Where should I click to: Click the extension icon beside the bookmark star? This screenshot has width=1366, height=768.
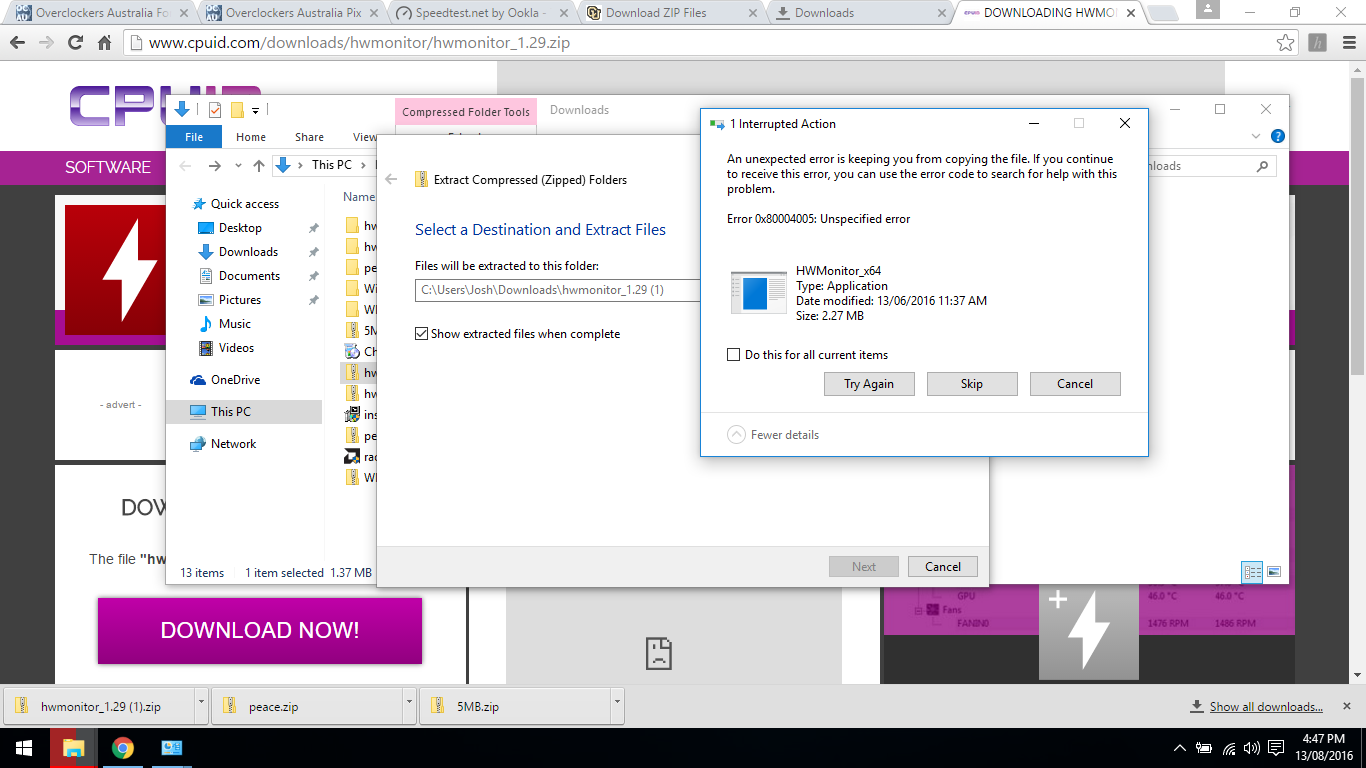pyautogui.click(x=1318, y=43)
